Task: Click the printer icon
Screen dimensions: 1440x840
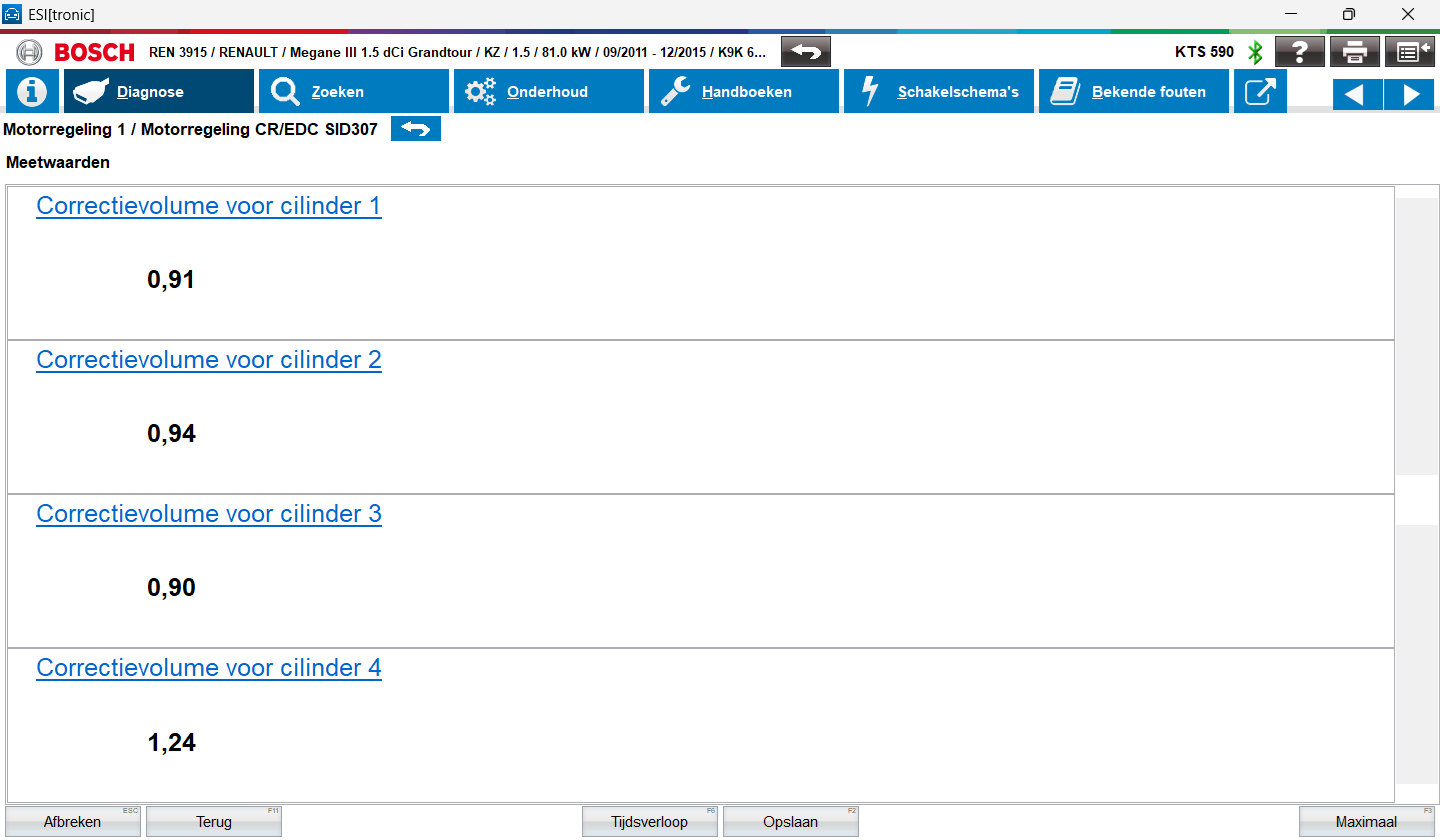Action: click(x=1354, y=52)
